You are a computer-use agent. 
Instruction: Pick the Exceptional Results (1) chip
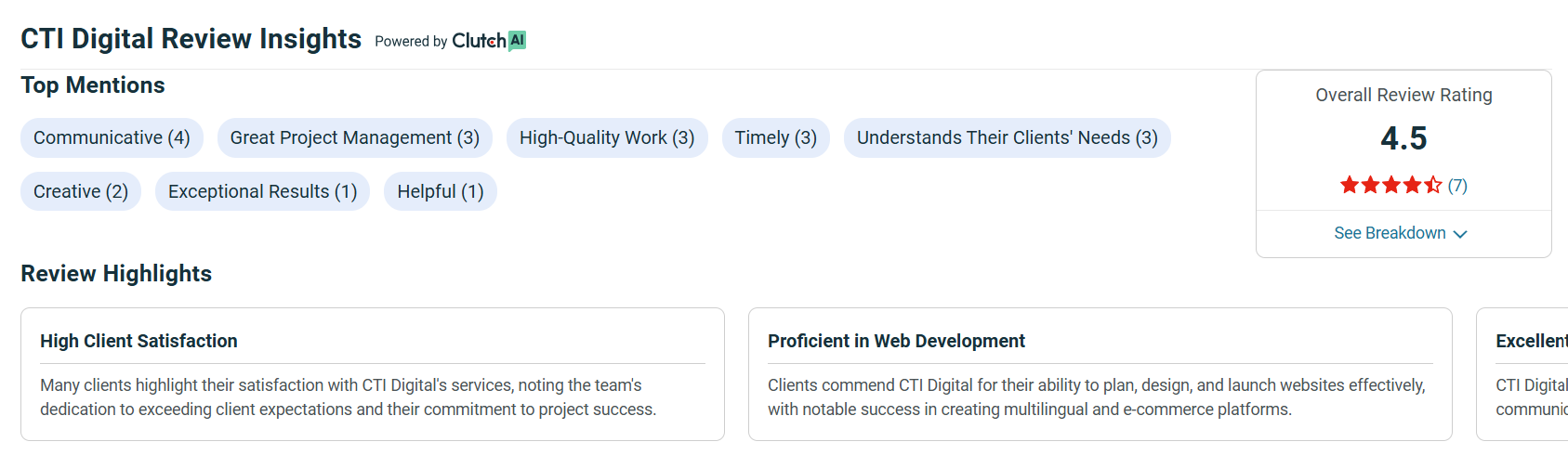tap(263, 191)
